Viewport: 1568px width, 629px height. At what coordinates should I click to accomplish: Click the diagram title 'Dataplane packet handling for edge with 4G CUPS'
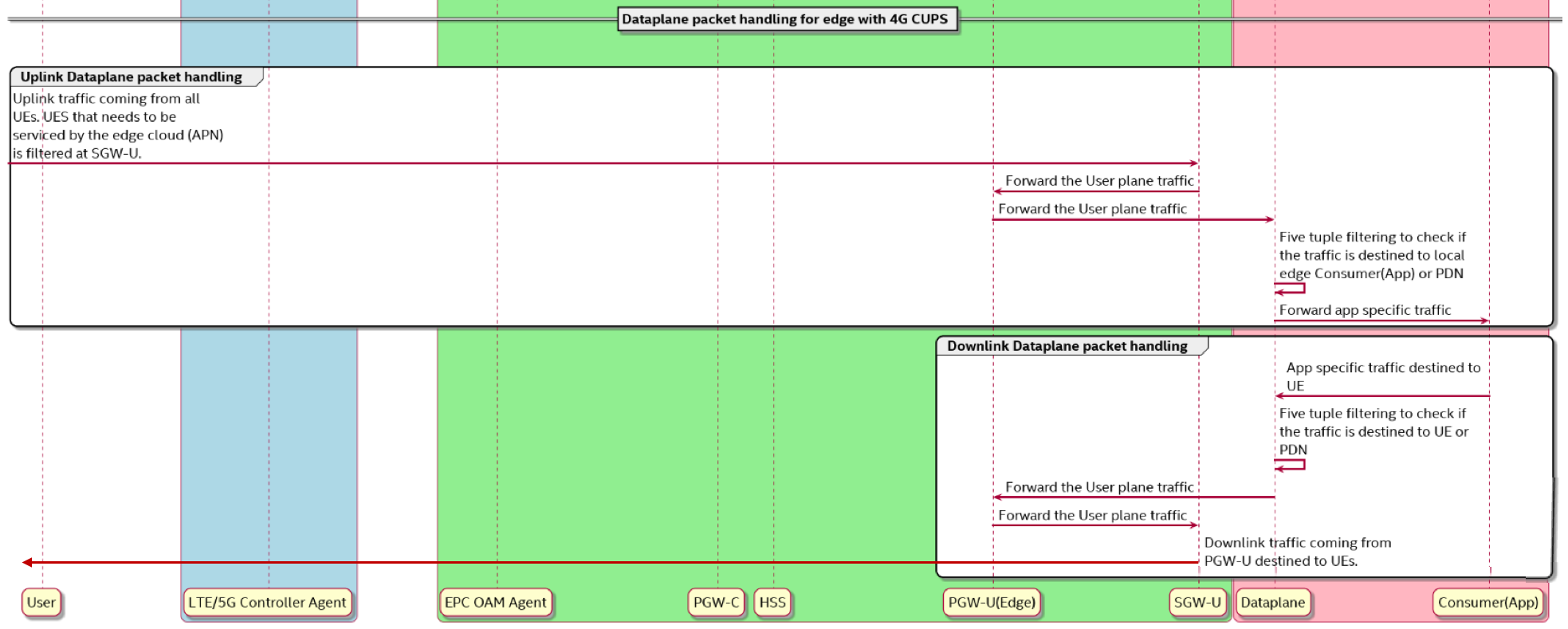coord(786,19)
